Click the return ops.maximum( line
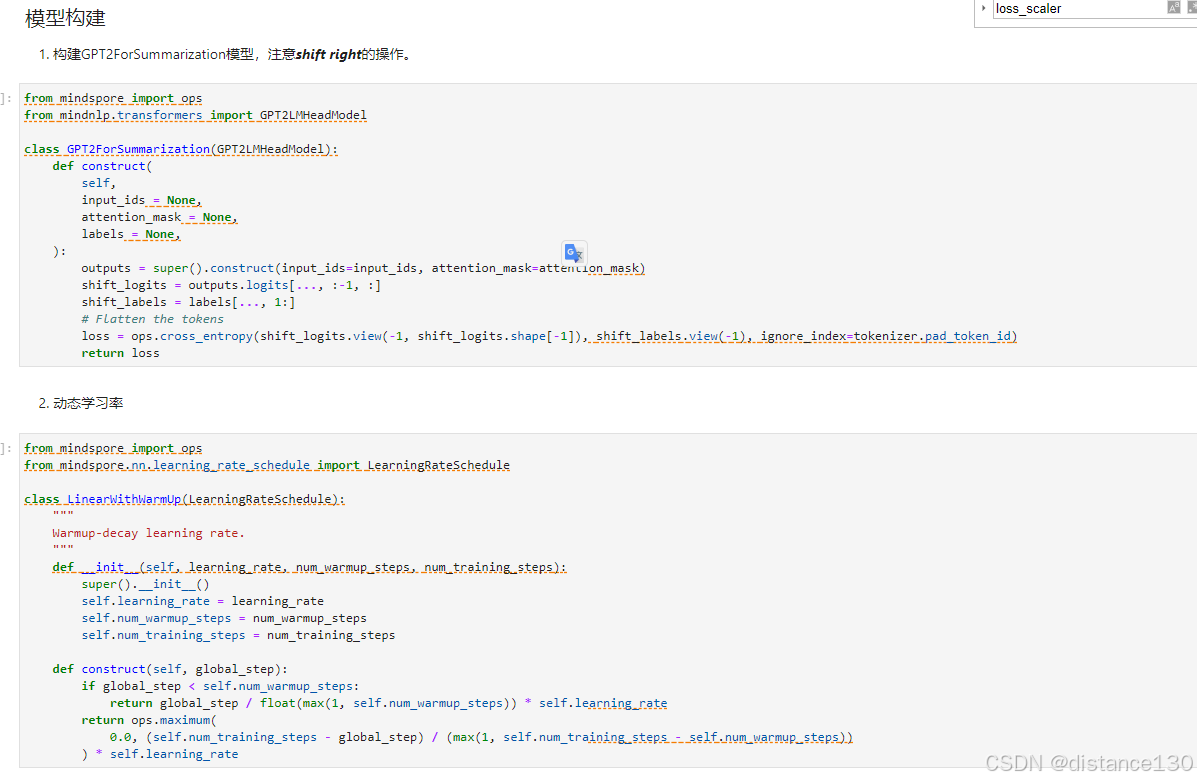The width and height of the screenshot is (1197, 783). 149,720
